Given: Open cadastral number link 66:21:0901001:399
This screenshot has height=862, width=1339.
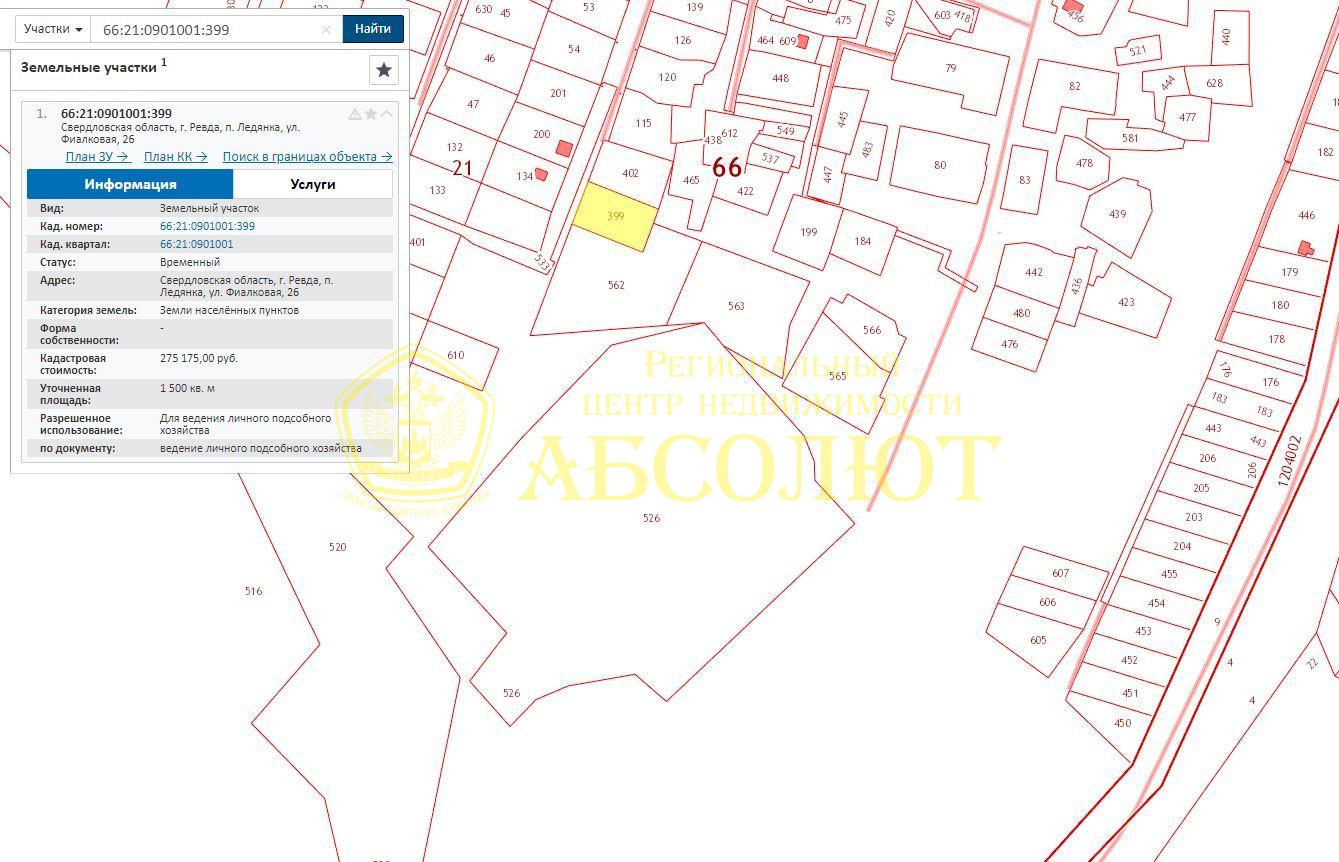Looking at the screenshot, I should coord(207,226).
